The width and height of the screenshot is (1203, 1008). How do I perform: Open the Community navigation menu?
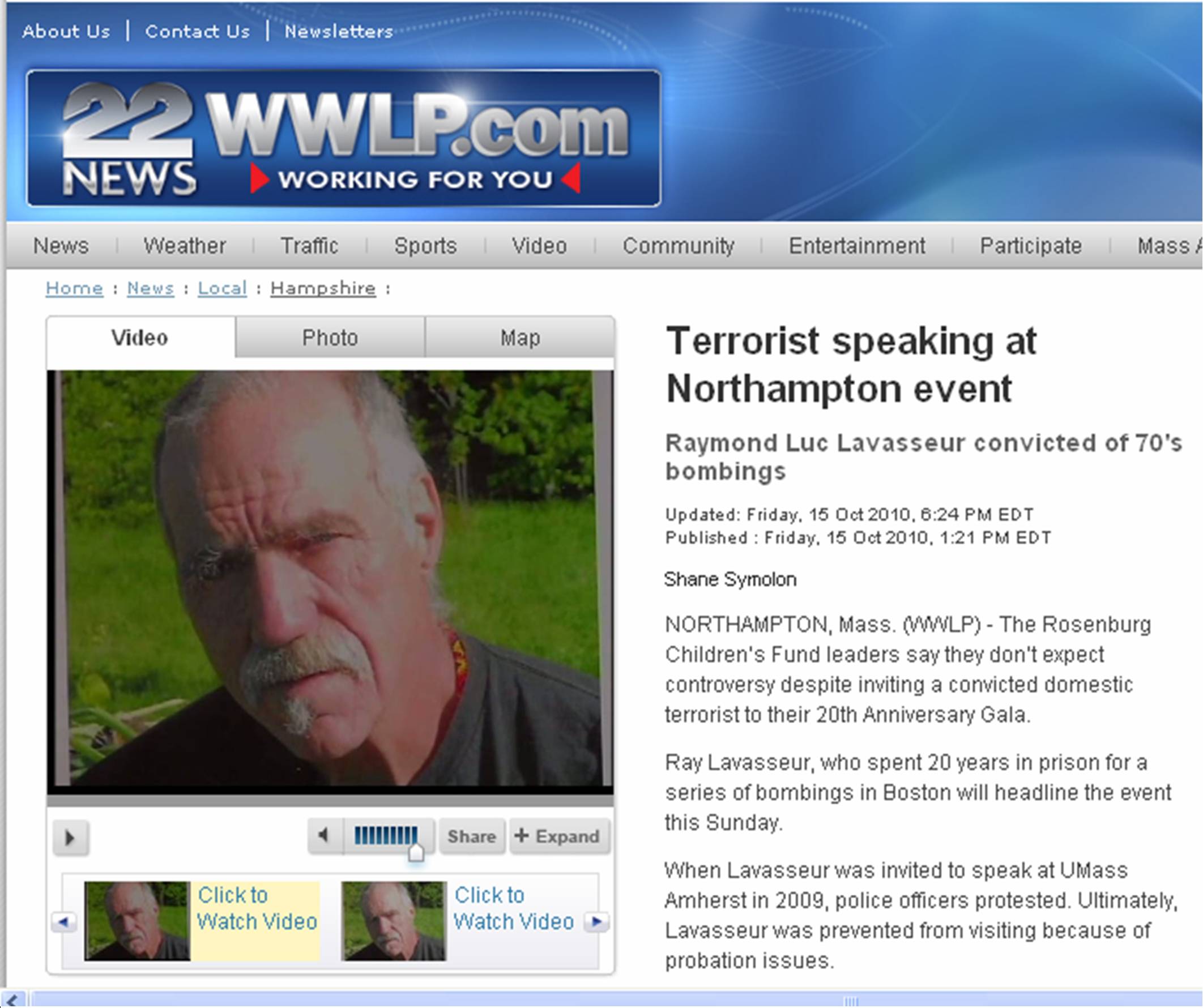click(679, 246)
